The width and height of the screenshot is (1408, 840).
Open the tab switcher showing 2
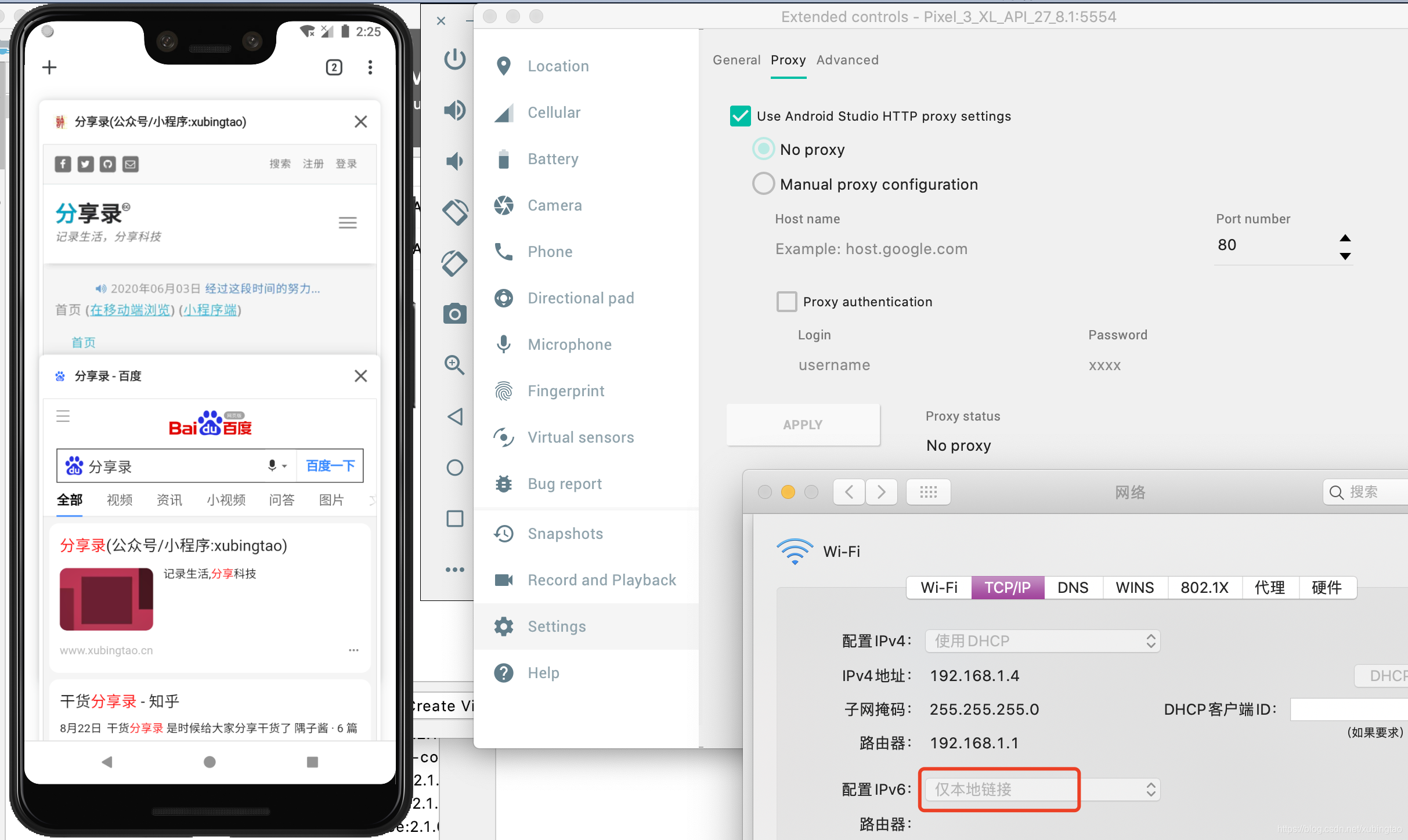coord(334,67)
